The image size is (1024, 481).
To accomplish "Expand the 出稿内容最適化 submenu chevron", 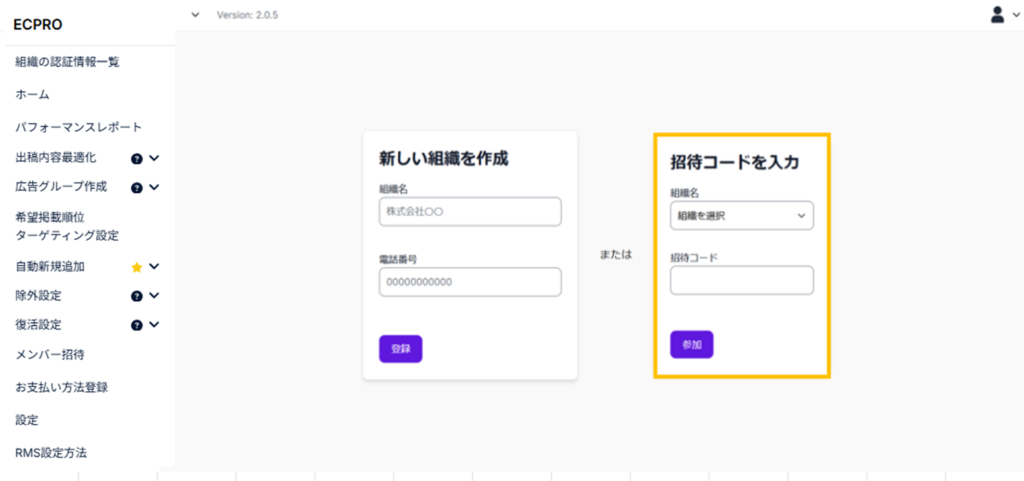I will click(x=155, y=158).
